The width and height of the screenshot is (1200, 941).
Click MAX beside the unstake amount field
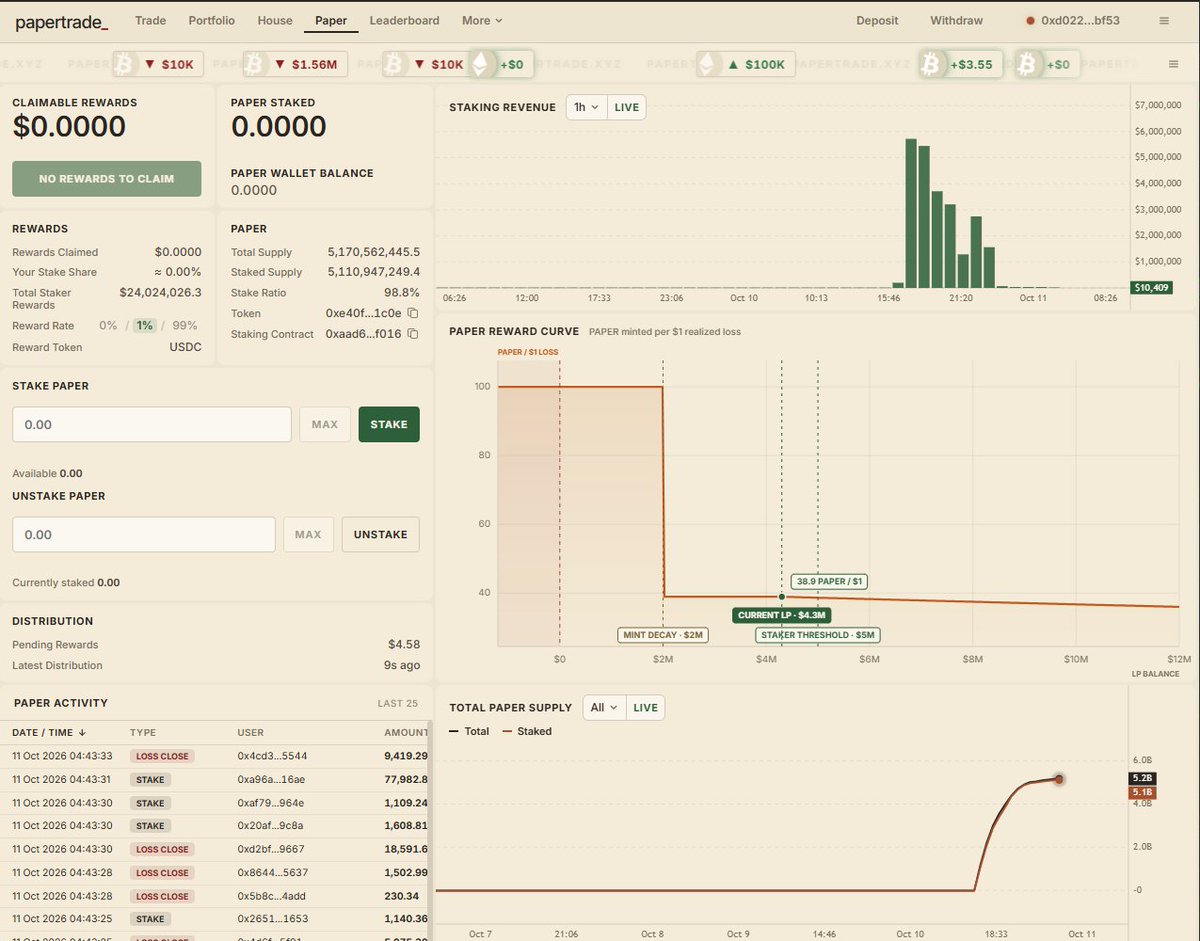click(308, 534)
